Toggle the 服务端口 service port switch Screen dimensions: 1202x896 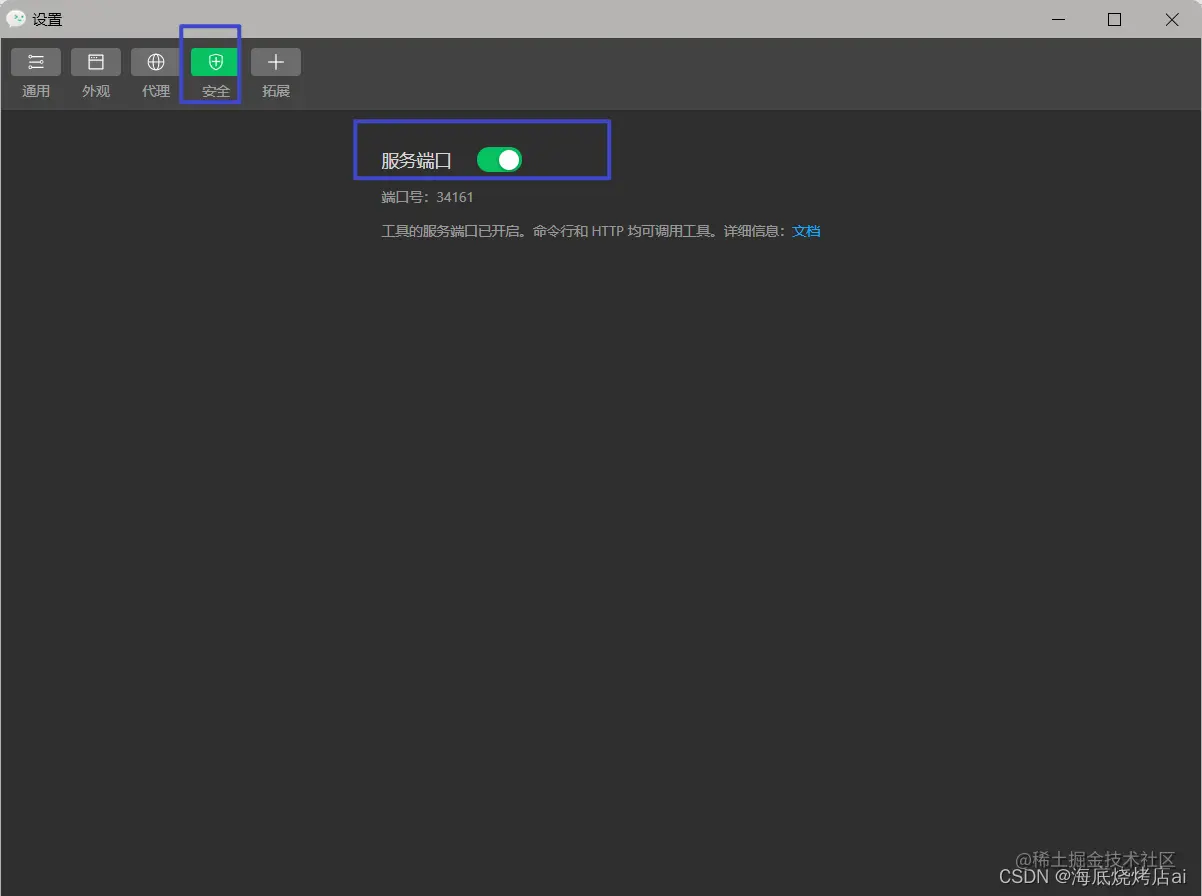pyautogui.click(x=499, y=160)
